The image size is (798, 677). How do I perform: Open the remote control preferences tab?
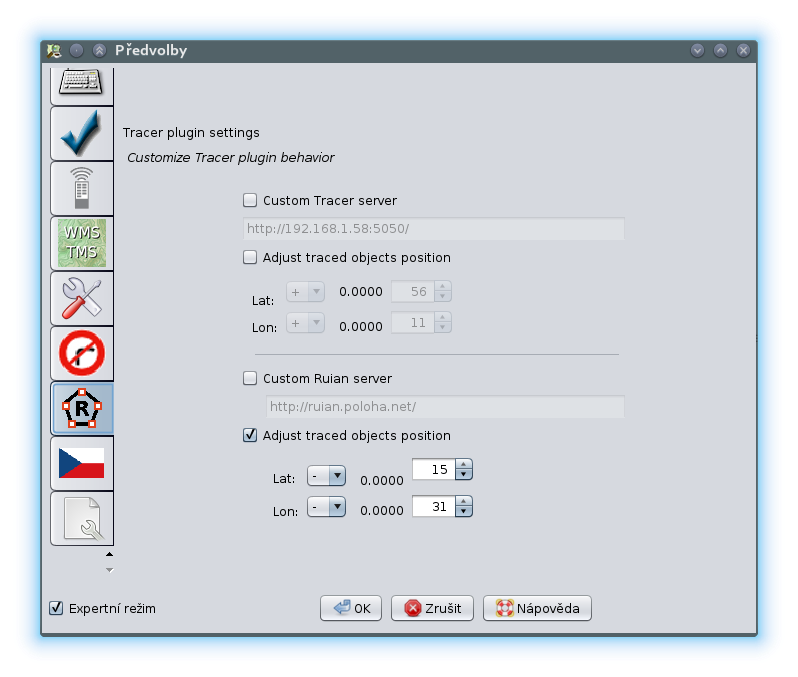click(x=81, y=189)
